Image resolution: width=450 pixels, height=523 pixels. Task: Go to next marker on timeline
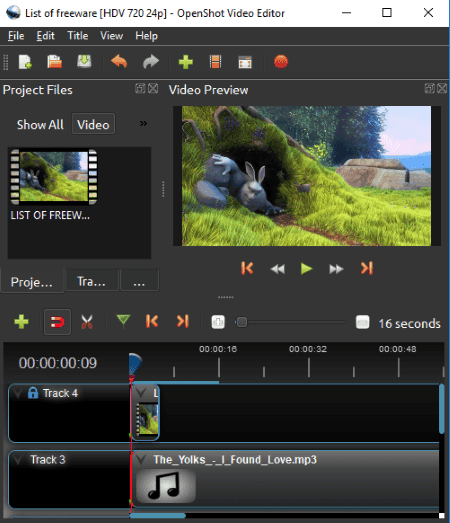point(182,322)
